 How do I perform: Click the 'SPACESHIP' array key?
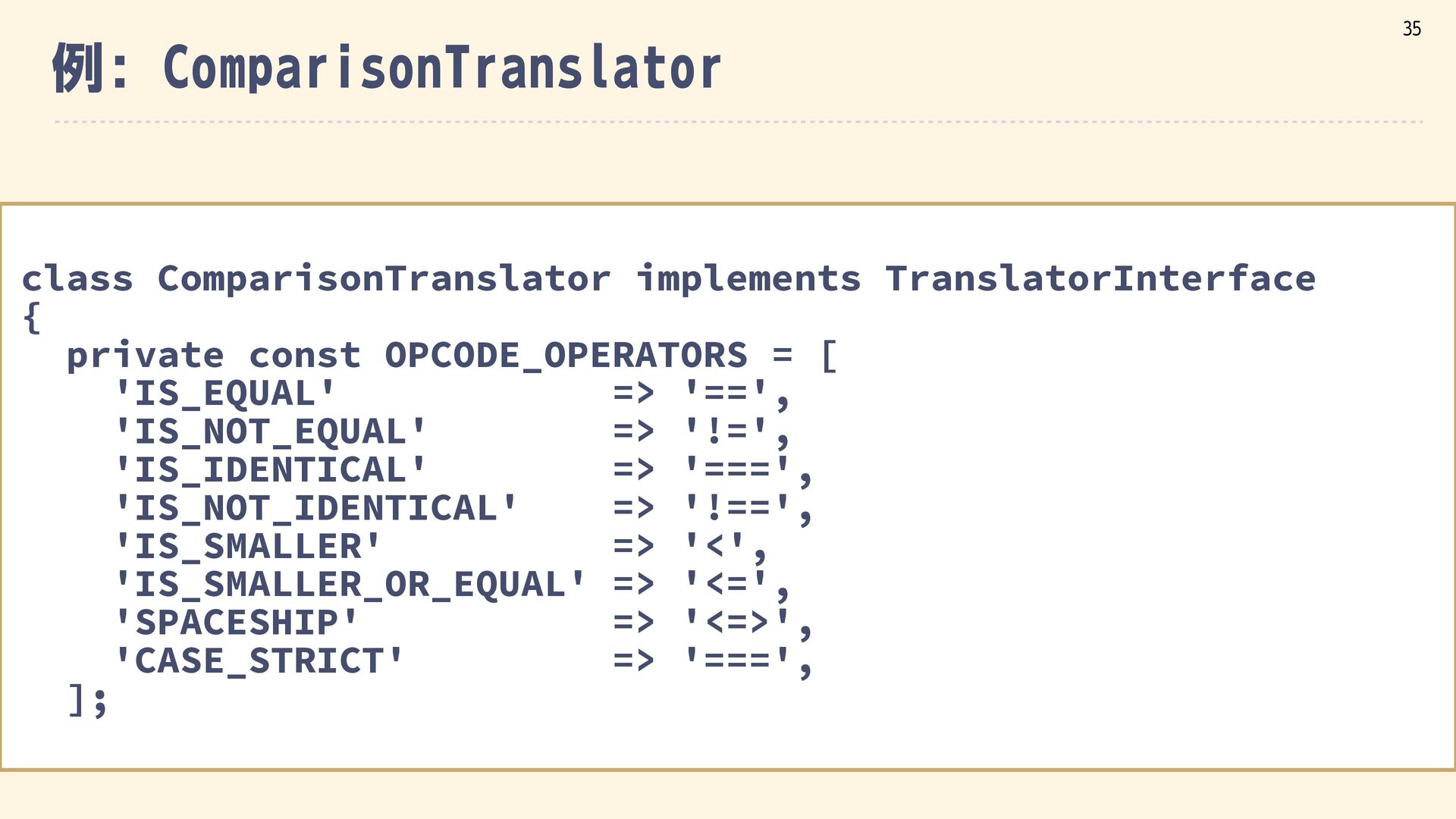pos(236,623)
